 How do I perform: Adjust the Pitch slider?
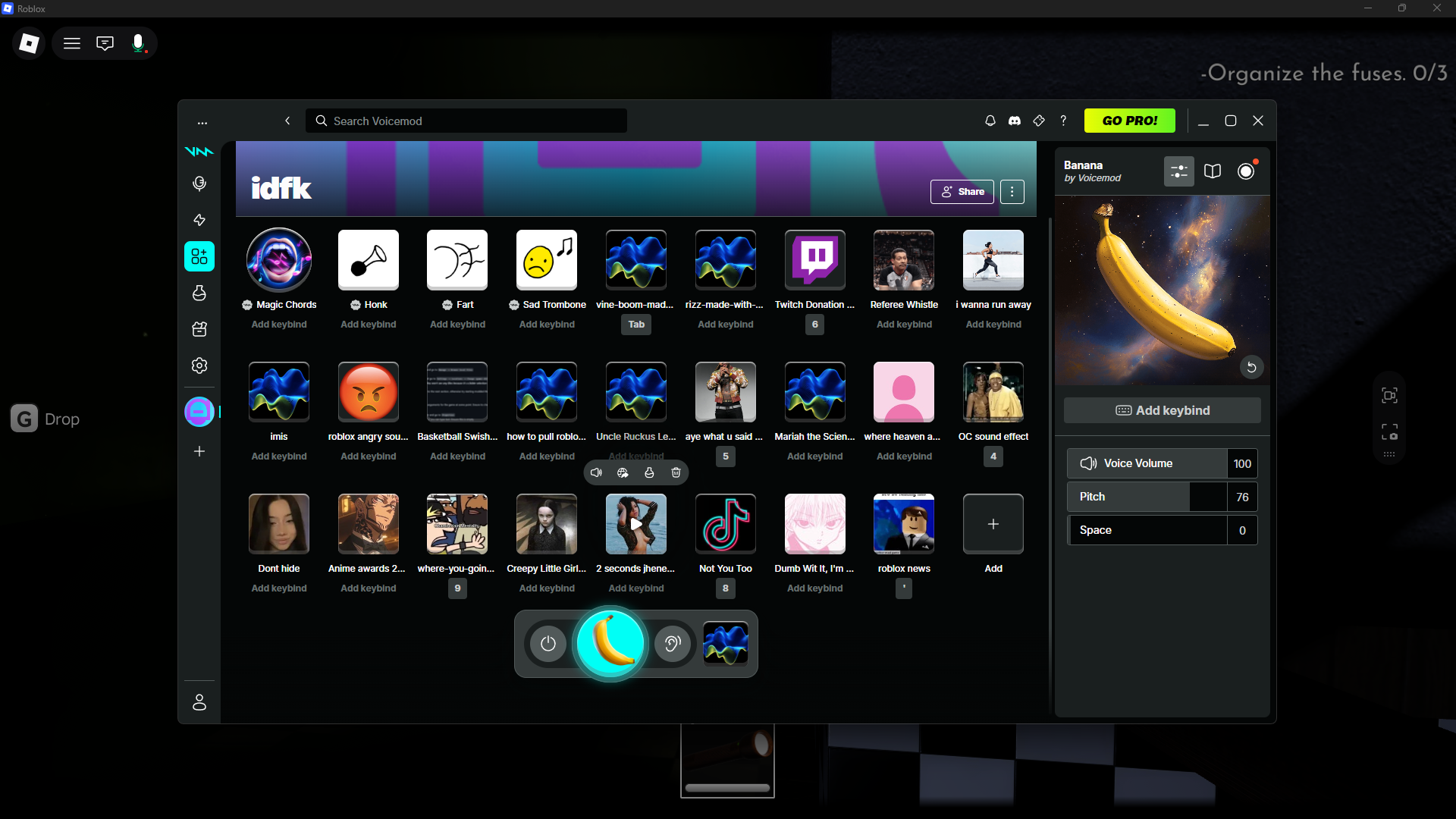1147,497
